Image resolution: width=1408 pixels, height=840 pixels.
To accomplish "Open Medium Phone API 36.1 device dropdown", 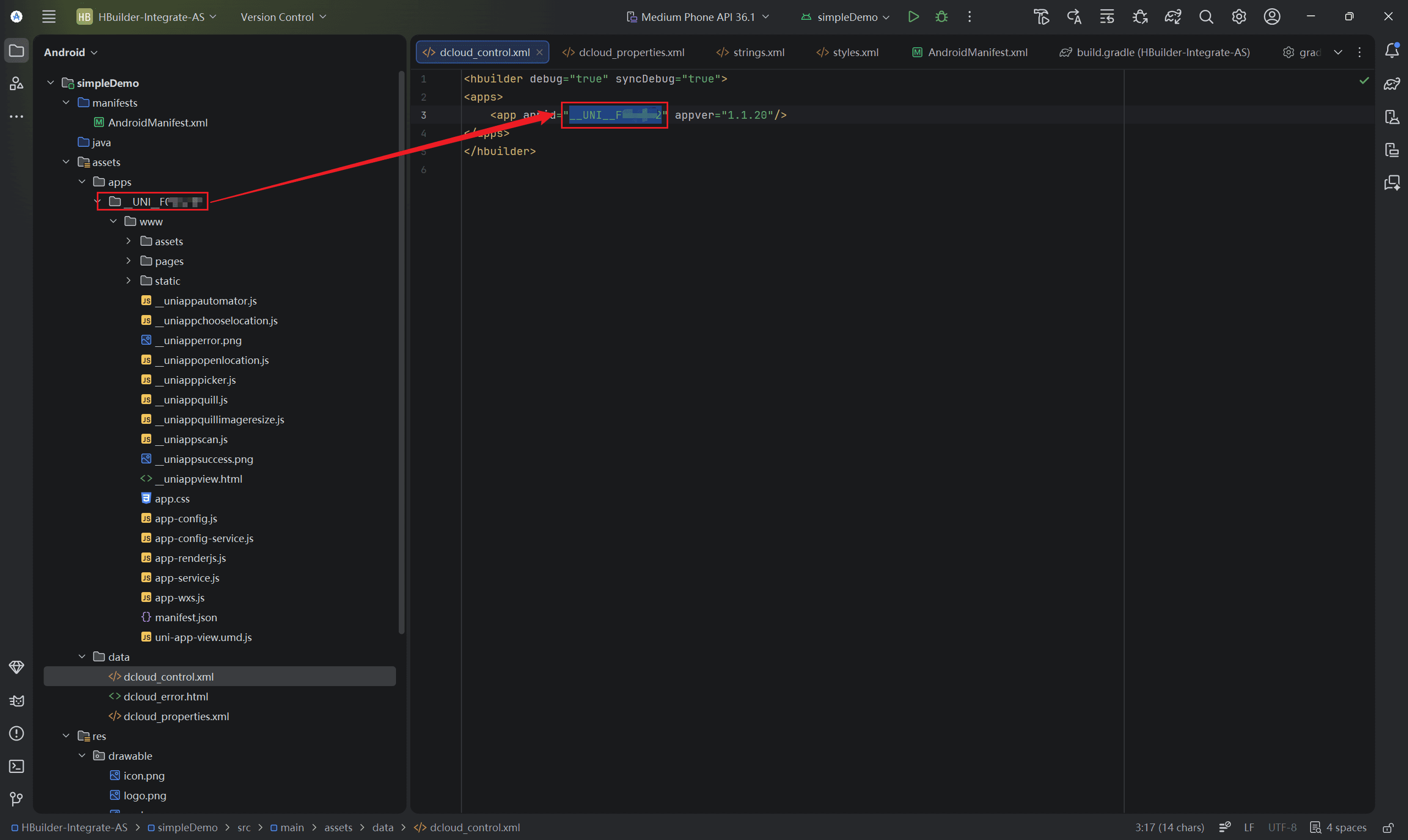I will 697,17.
